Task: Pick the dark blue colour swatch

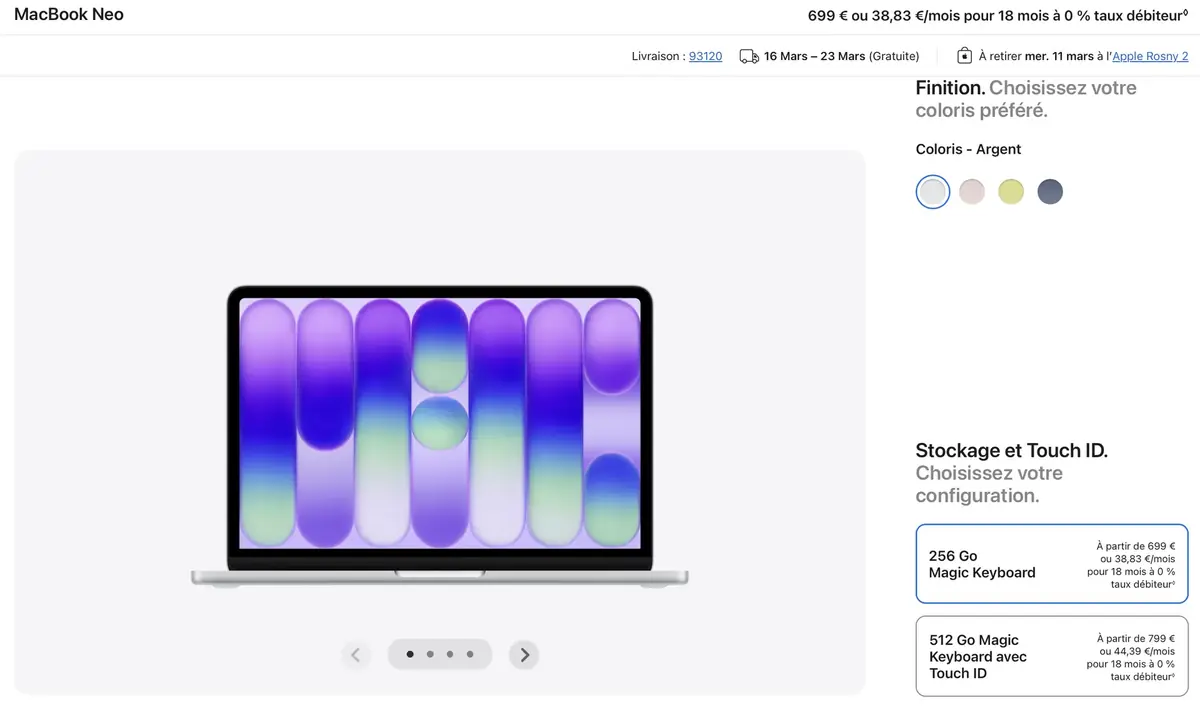Action: click(x=1050, y=191)
